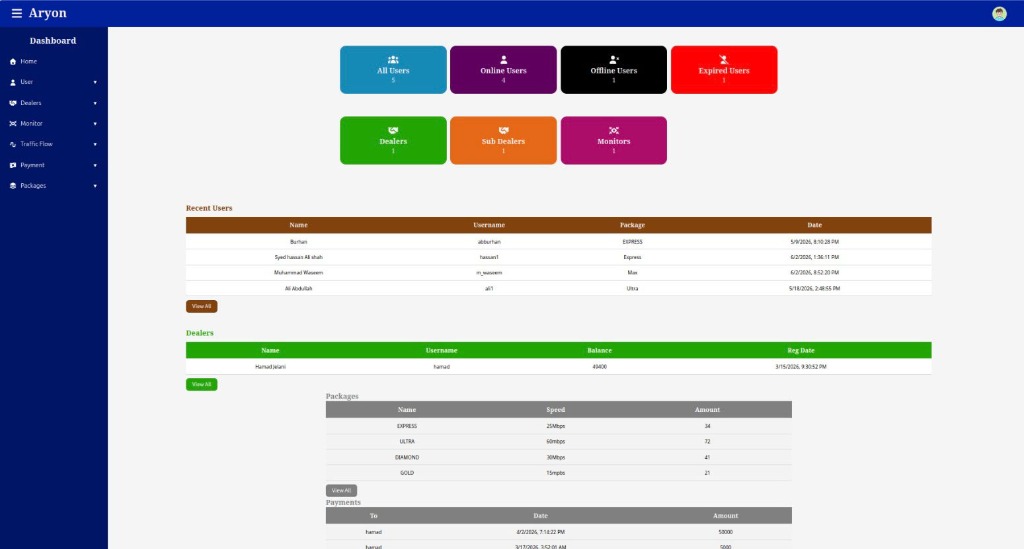Expand the Traffic Flow submenu arrow

[x=95, y=144]
